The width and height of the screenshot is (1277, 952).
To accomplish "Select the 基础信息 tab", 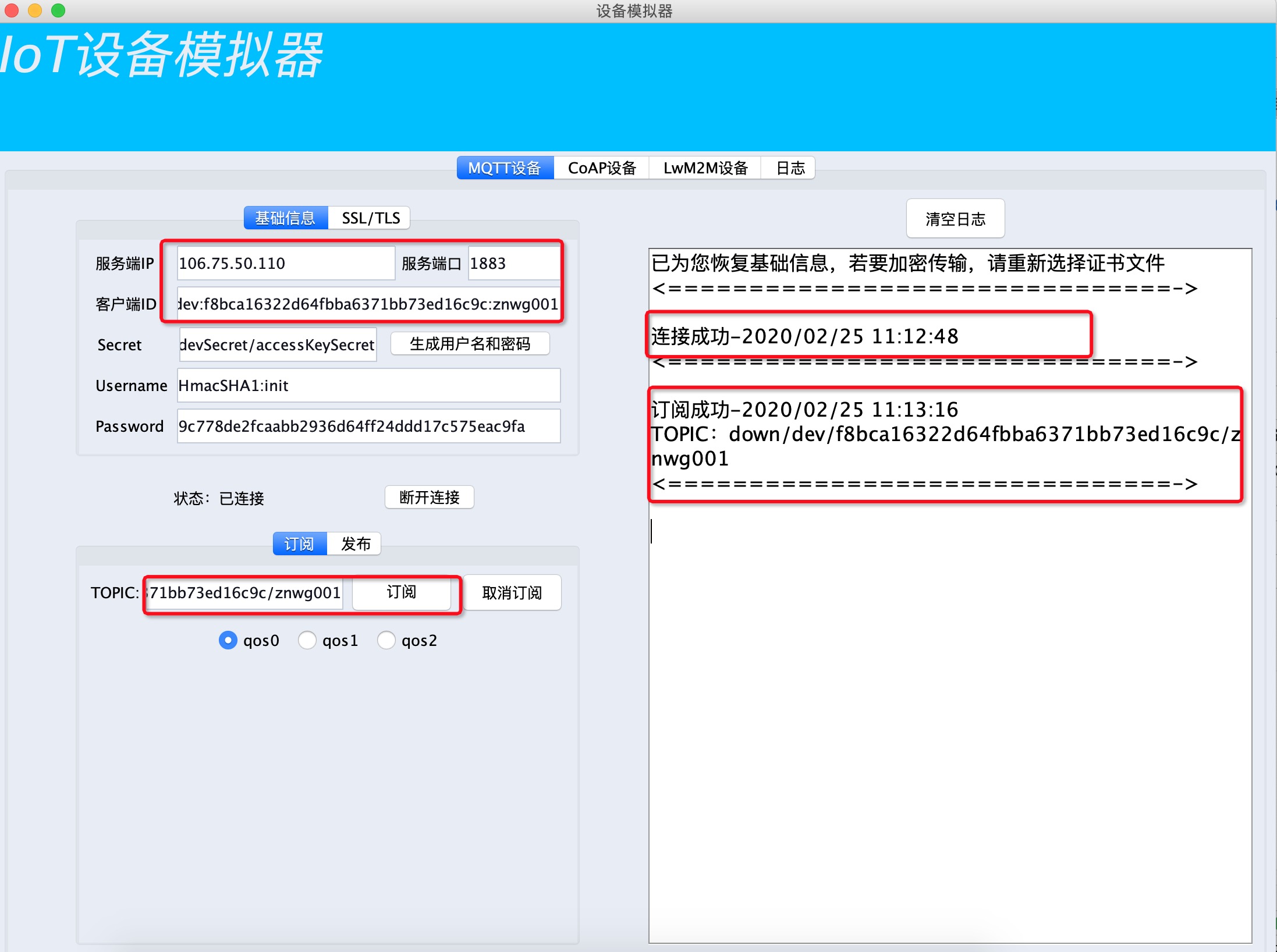I will tap(285, 218).
